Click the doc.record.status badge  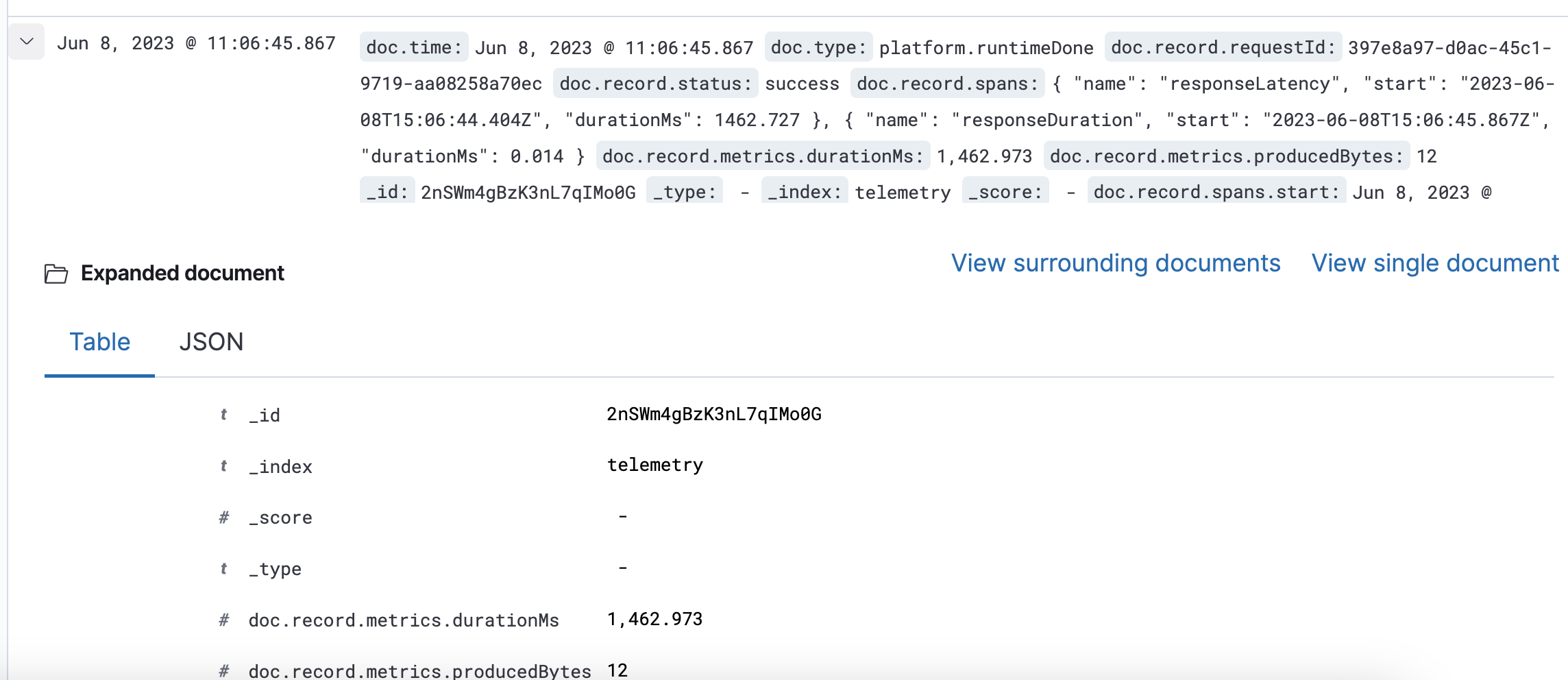click(x=657, y=84)
